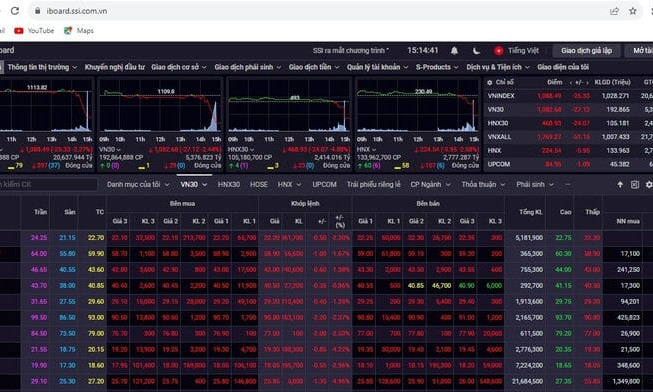
Task: Open the HNX chart showing 230.49
Action: pyautogui.click(x=418, y=106)
